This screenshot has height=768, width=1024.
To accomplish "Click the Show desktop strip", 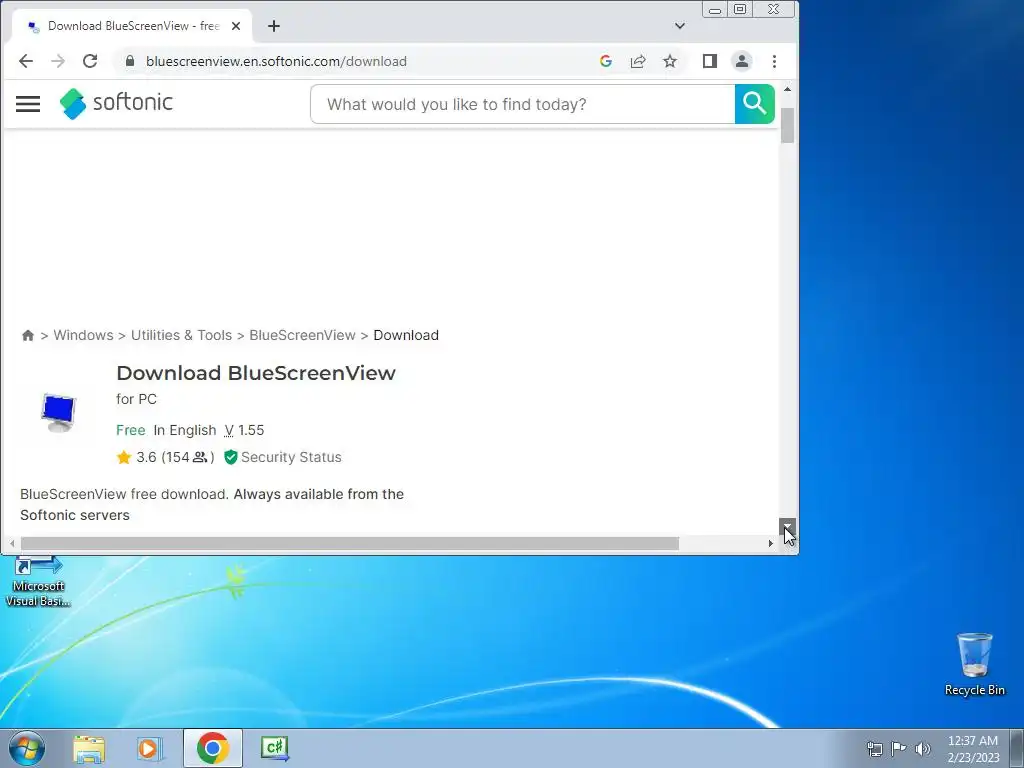I will [1017, 748].
